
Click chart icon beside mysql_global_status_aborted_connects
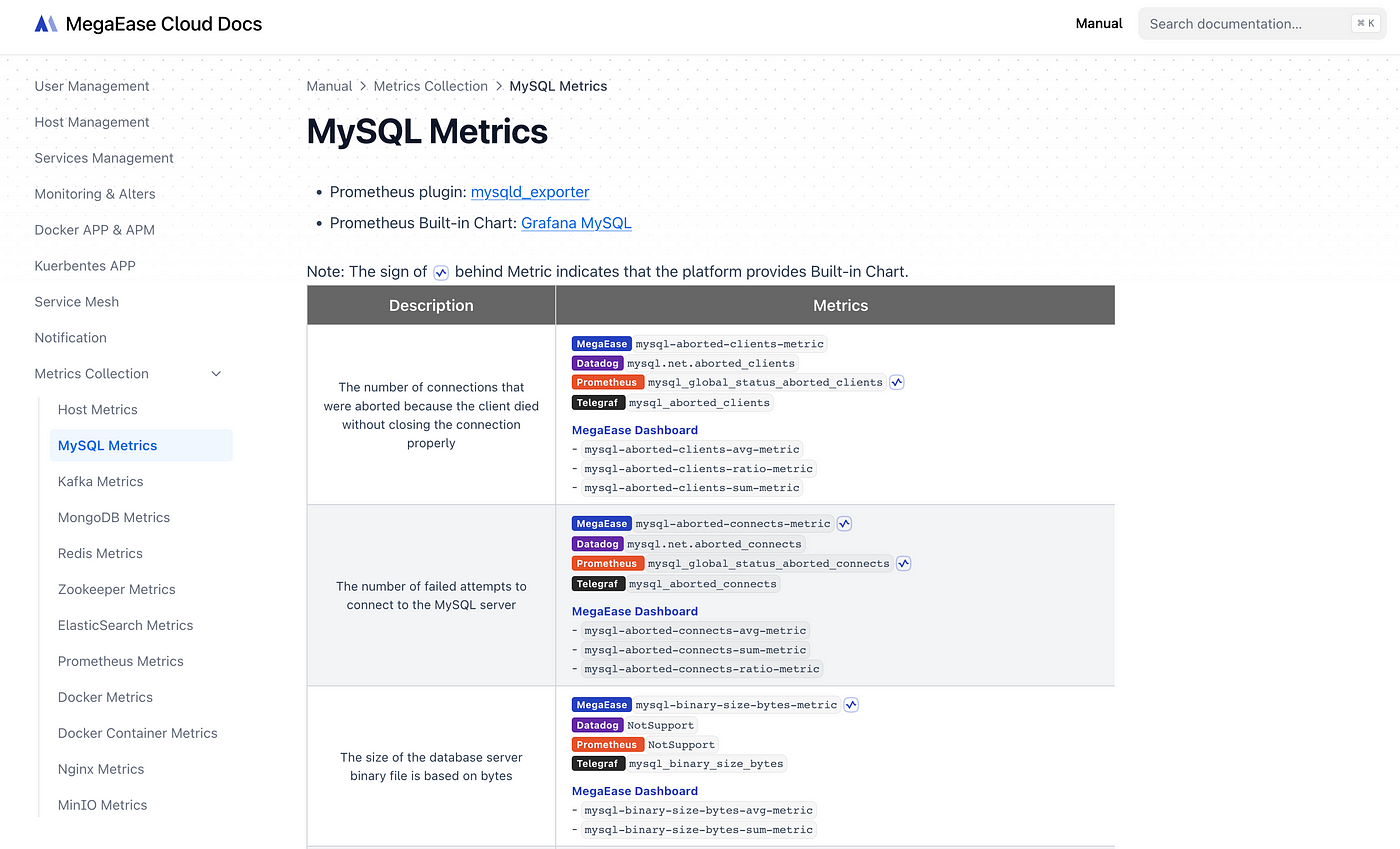(903, 563)
